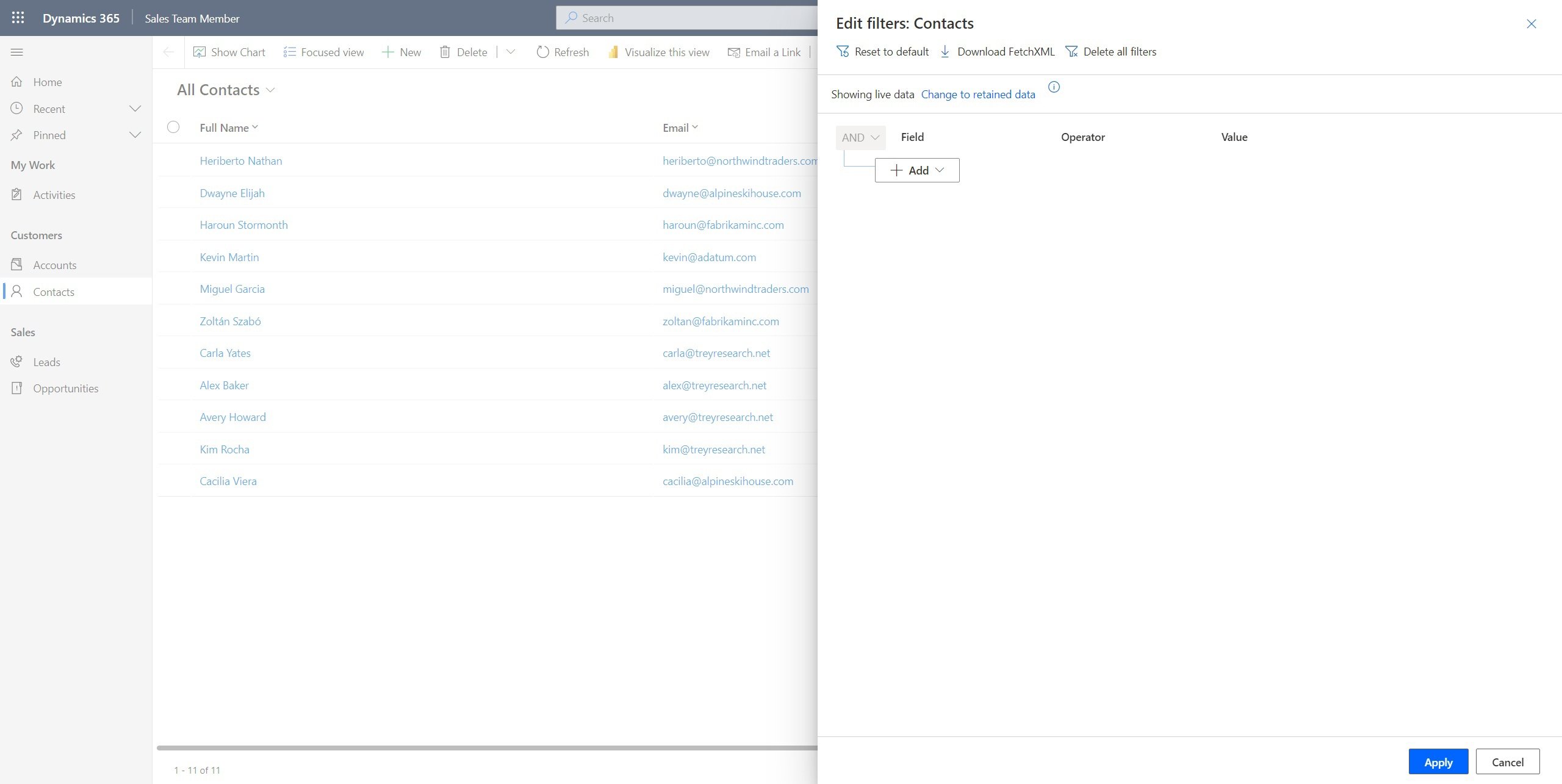The image size is (1562, 784).
Task: Click email carla@treyresearch.net
Action: (716, 353)
